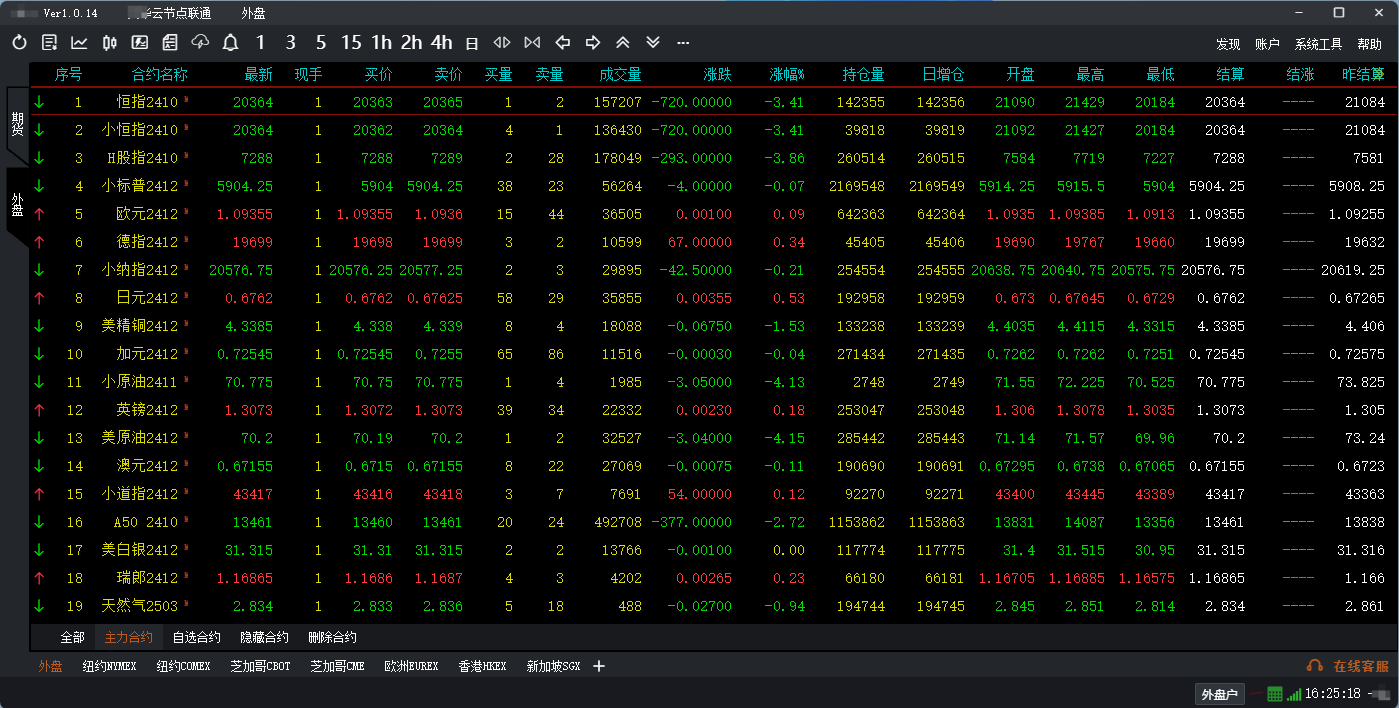Select the 纽约COMEX exchange tab

tap(183, 666)
